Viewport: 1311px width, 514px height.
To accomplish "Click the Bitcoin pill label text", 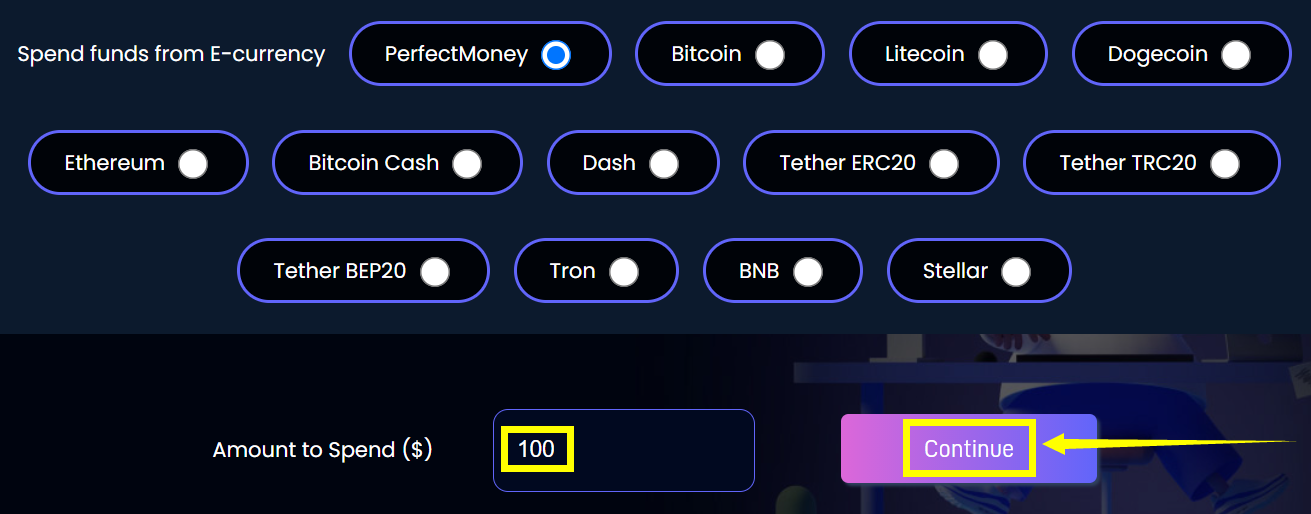I will (706, 54).
